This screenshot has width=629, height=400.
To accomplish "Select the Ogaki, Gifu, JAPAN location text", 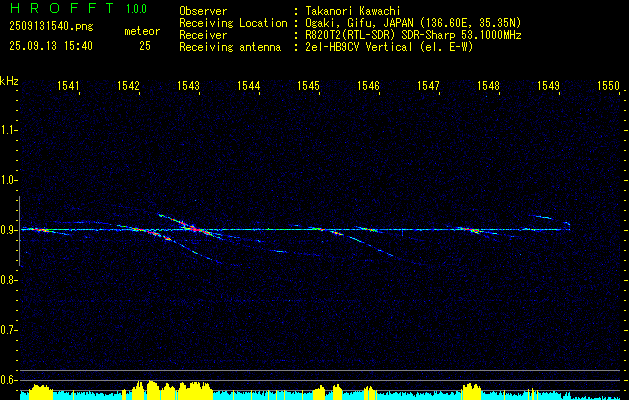I will (x=413, y=23).
